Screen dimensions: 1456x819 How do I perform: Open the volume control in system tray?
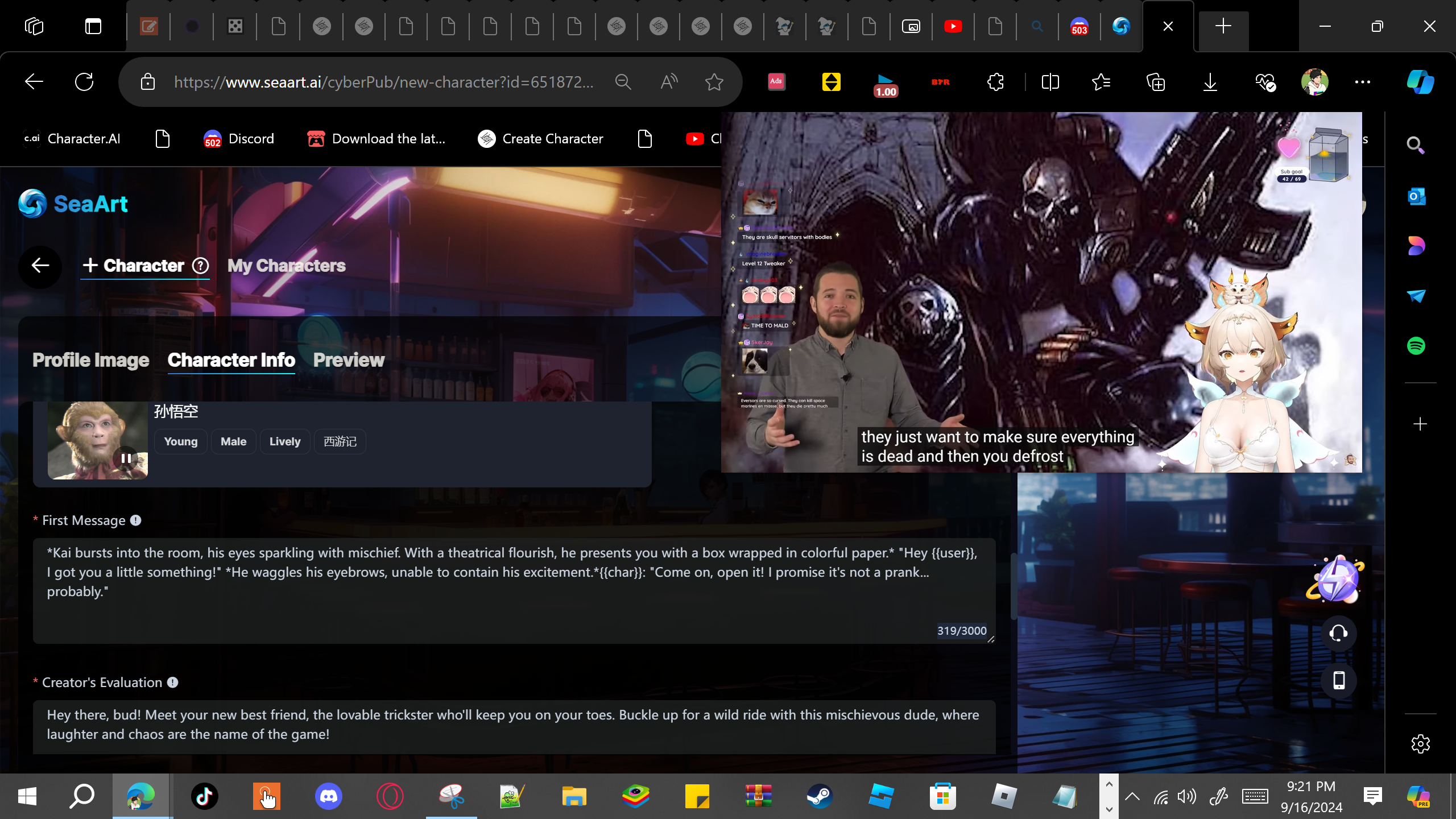pos(1186,796)
